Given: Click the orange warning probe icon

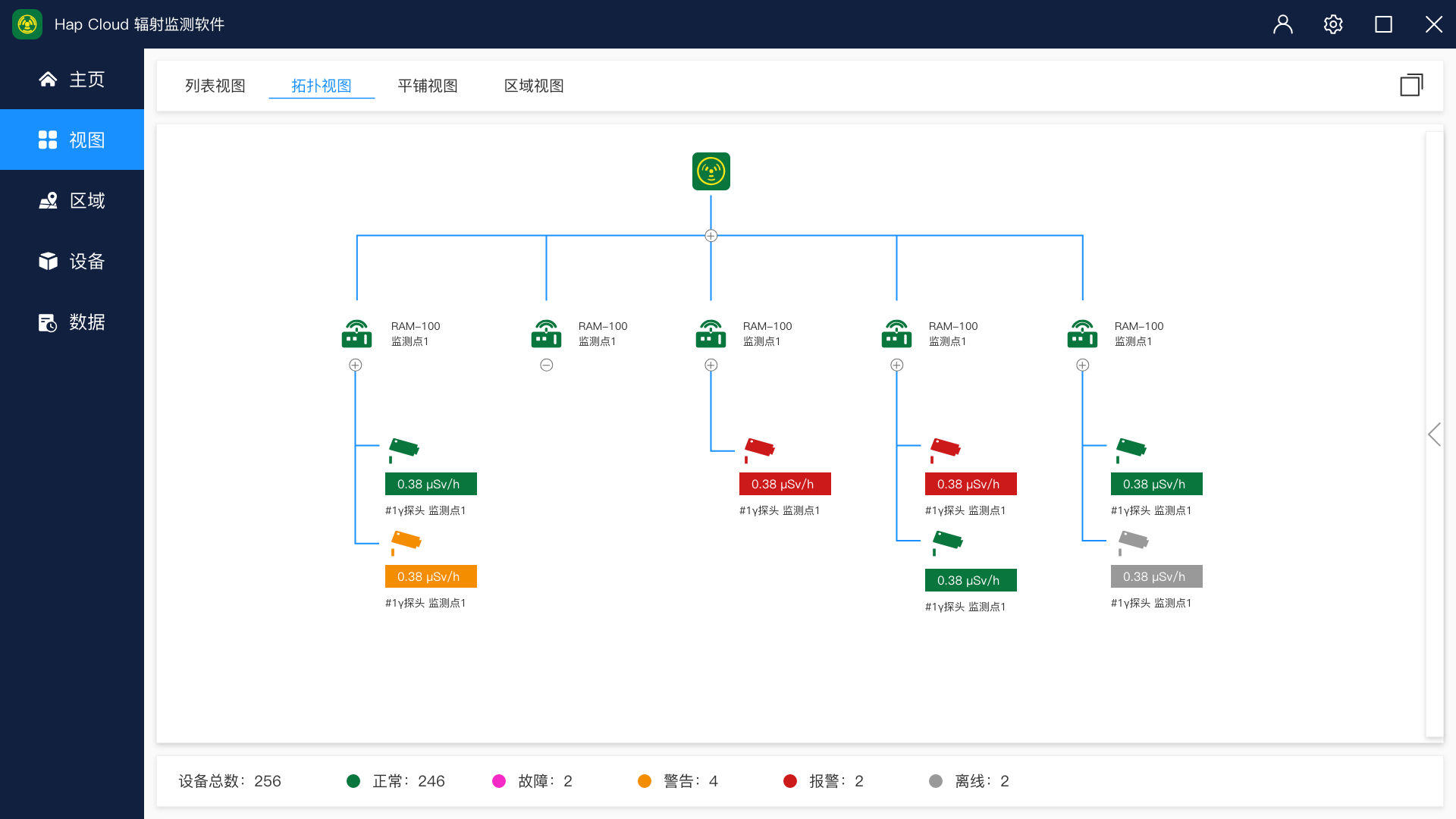Looking at the screenshot, I should pyautogui.click(x=406, y=542).
